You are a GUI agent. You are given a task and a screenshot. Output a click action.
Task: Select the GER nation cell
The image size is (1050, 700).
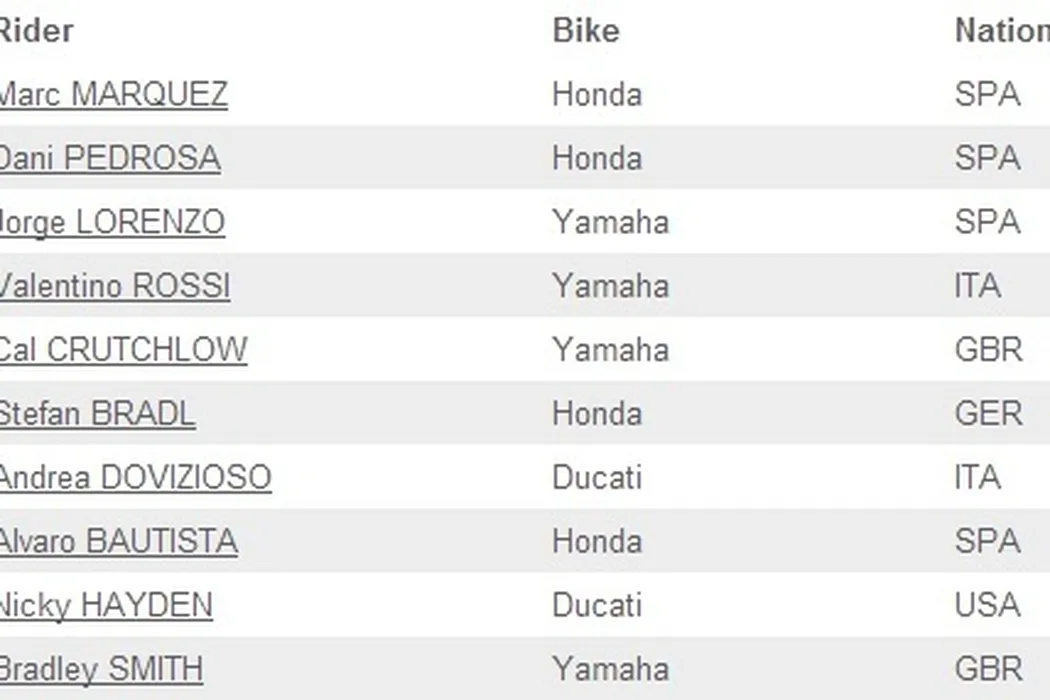988,414
